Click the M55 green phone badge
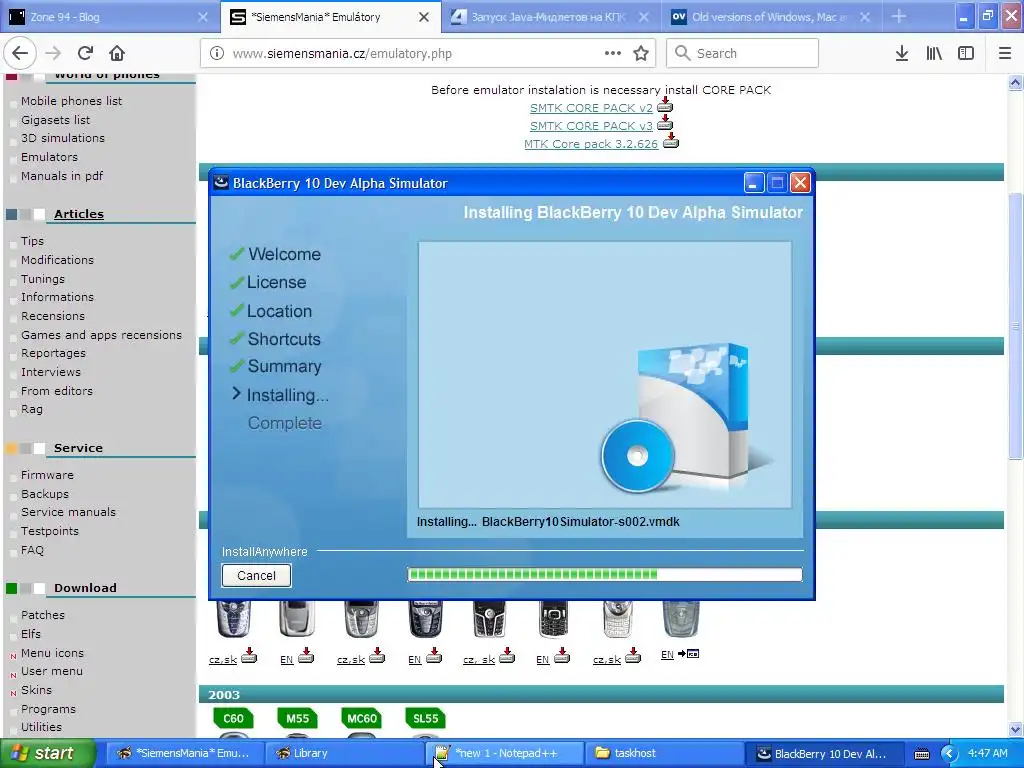This screenshot has width=1024, height=768. 297,718
